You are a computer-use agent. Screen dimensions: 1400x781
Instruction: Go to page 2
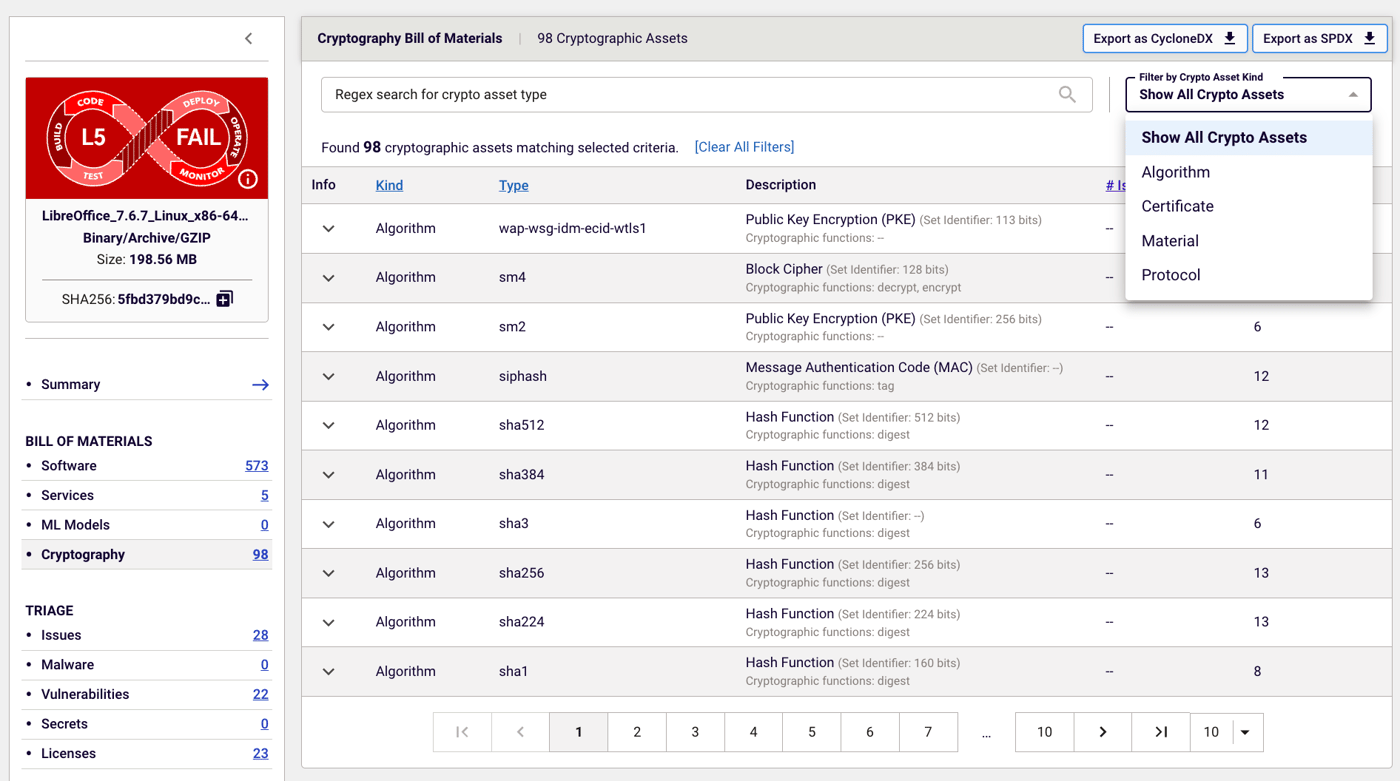[x=637, y=732]
